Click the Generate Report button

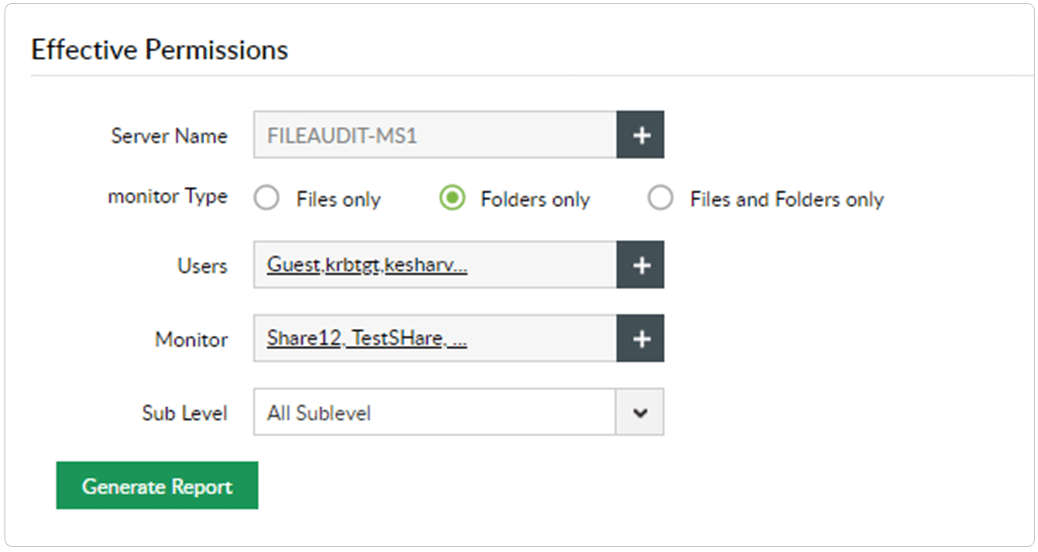(x=157, y=486)
